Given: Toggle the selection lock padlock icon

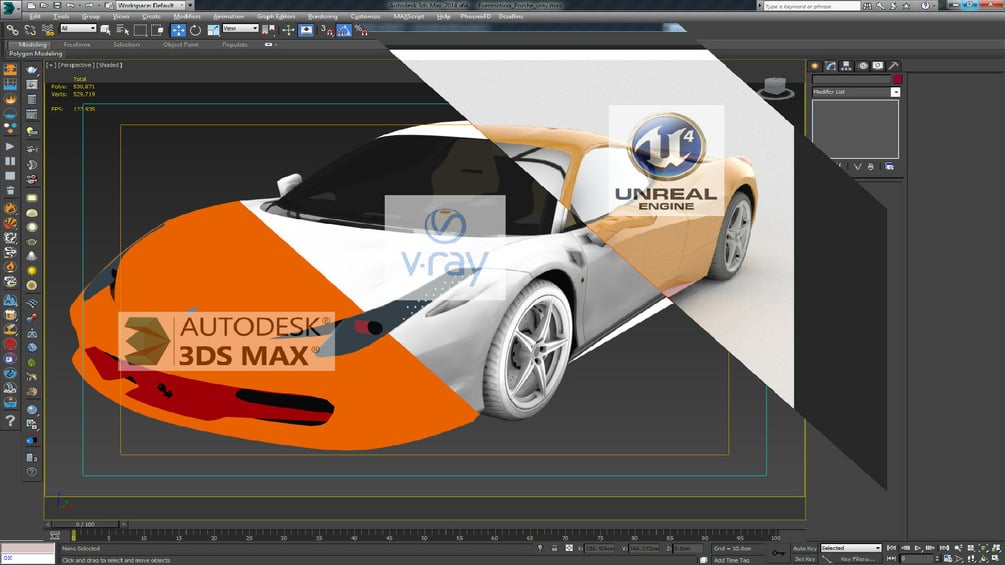Looking at the screenshot, I should (554, 548).
